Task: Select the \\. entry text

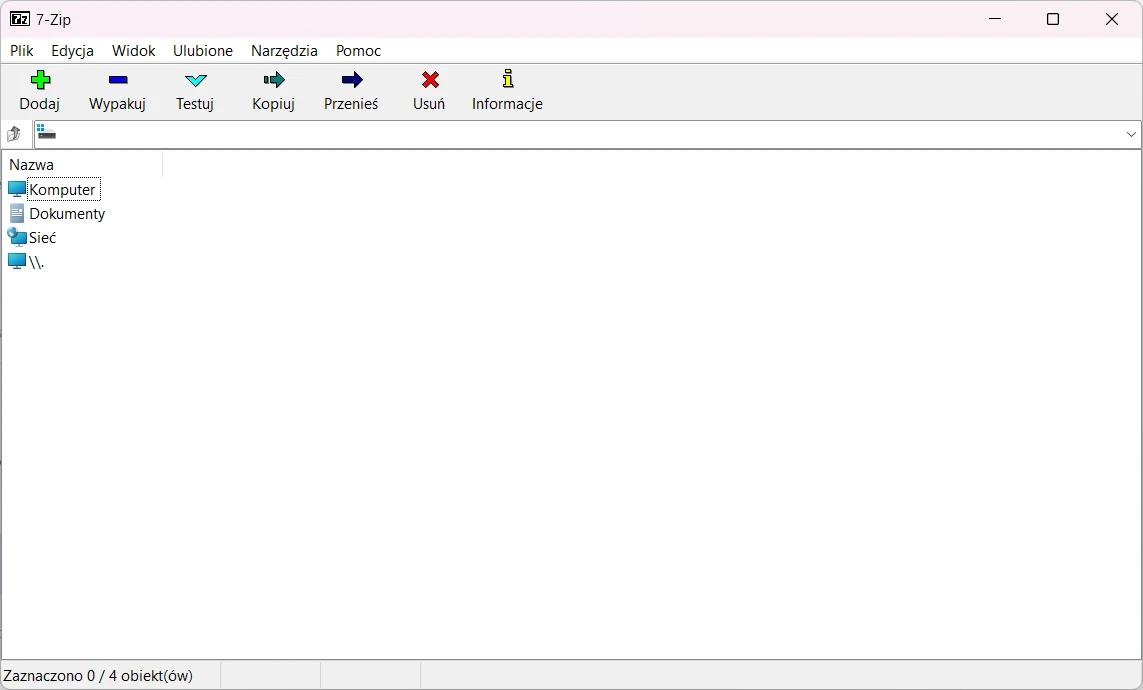Action: [x=36, y=262]
